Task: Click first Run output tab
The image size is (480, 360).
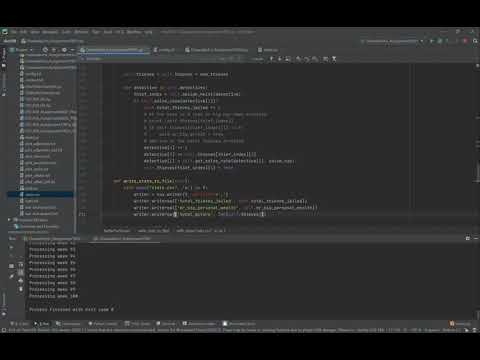Action: pyautogui.click(x=53, y=239)
